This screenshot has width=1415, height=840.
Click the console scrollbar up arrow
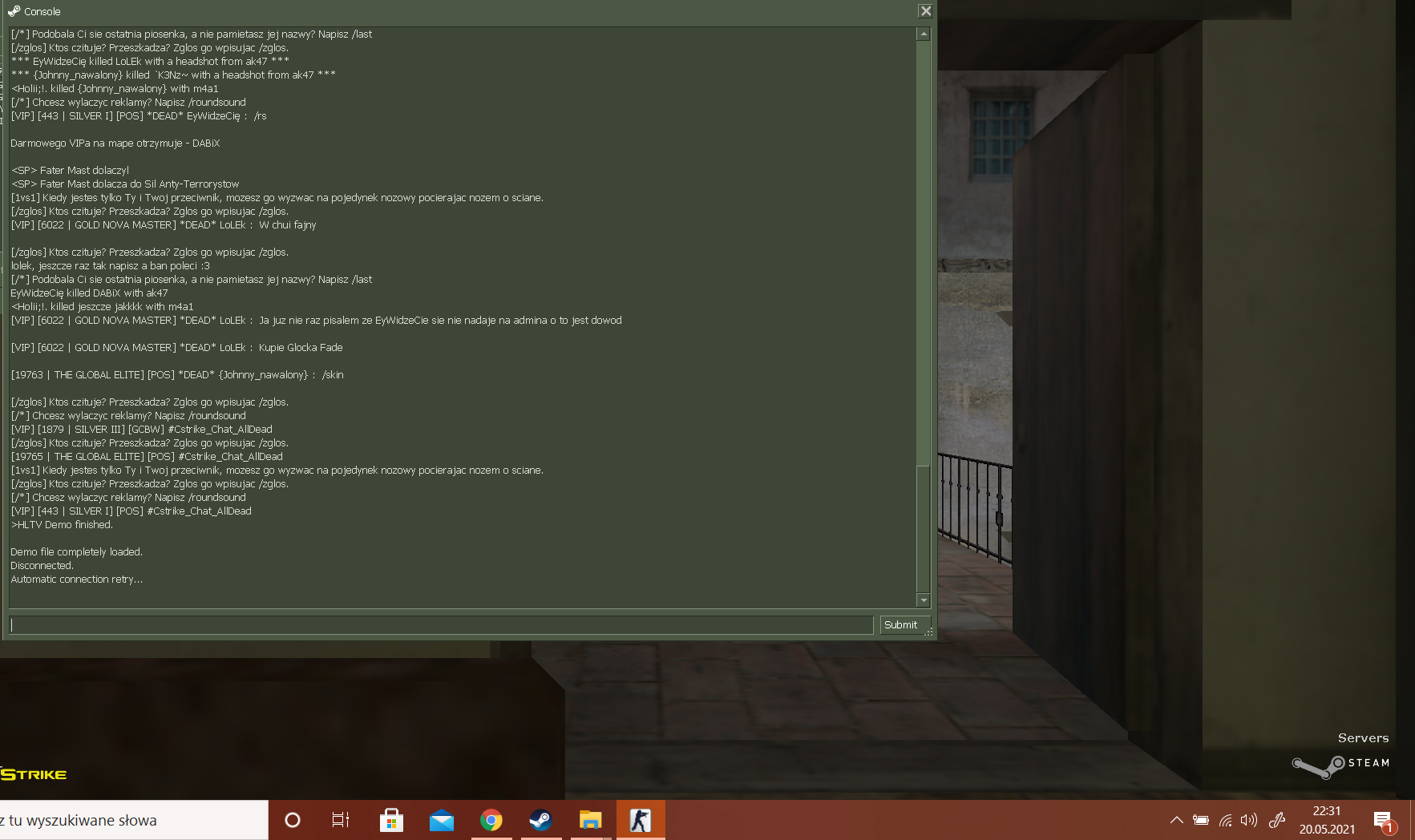(x=924, y=34)
